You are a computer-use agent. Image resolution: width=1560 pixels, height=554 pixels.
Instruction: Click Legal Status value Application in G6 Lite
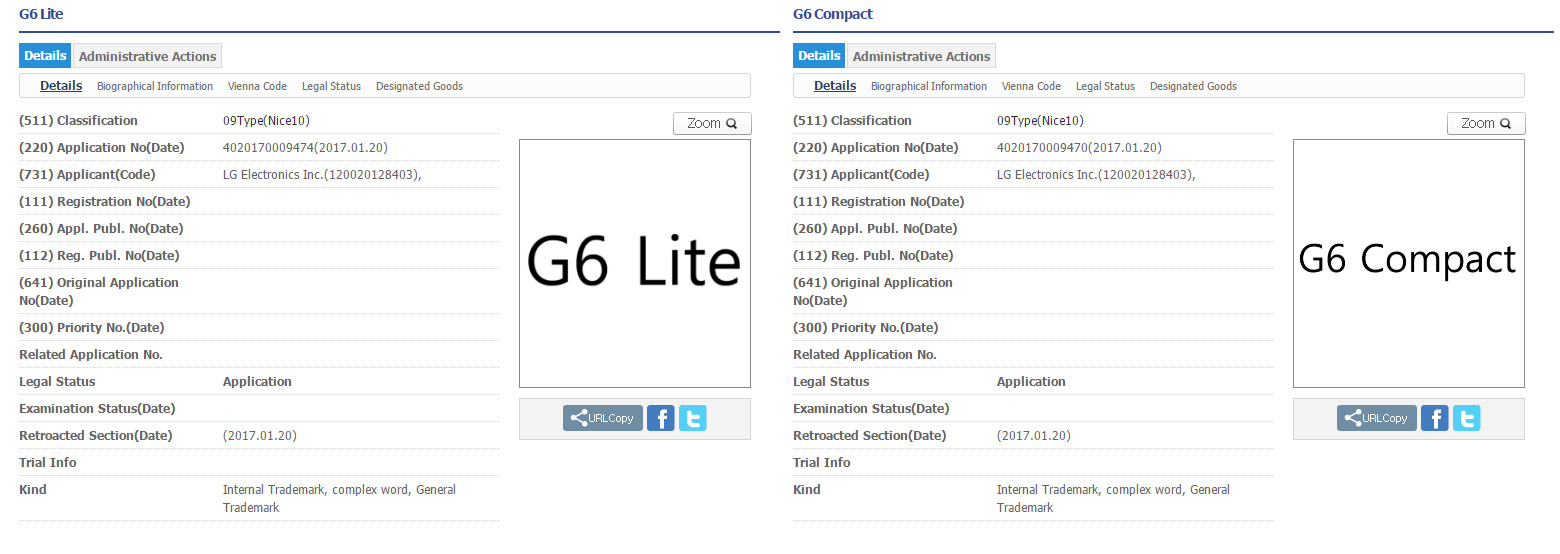coord(257,382)
